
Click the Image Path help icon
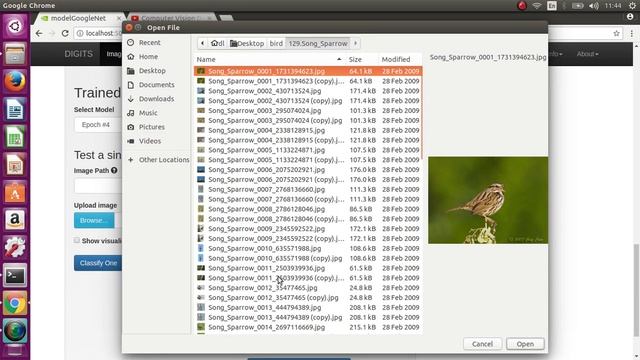click(x=114, y=170)
